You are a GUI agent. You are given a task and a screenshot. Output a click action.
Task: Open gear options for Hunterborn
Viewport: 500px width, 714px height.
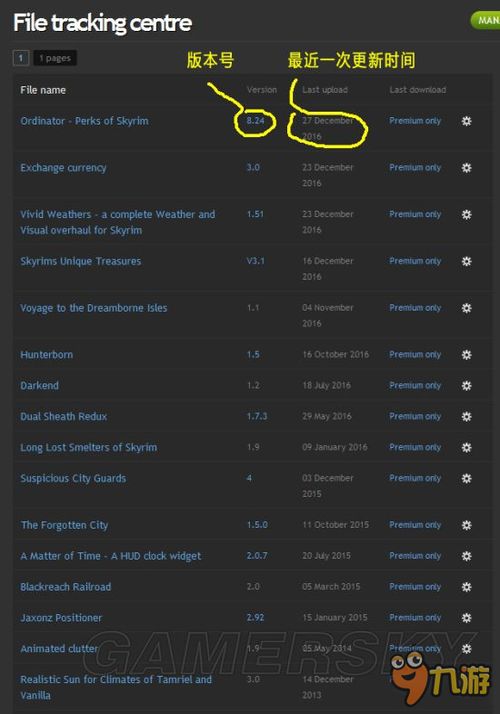[x=466, y=355]
